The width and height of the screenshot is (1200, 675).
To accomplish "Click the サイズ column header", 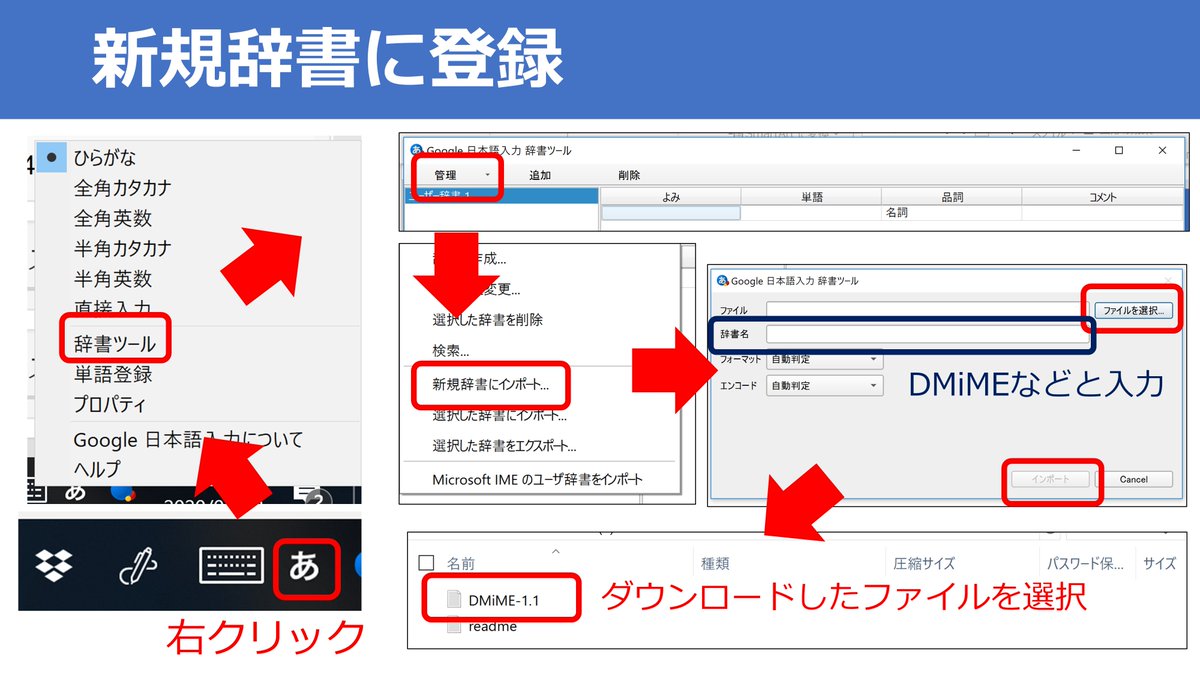I will coord(1160,564).
